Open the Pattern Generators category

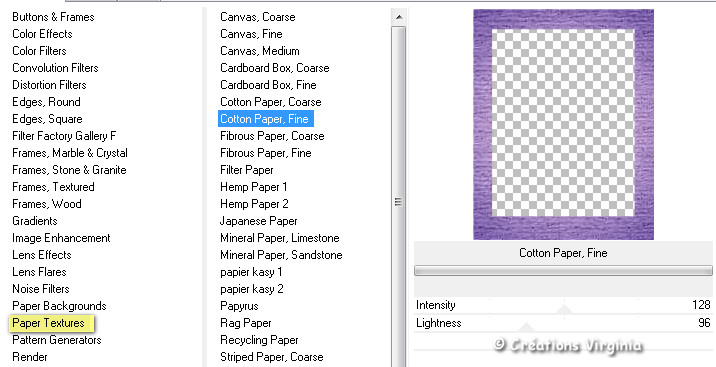[57, 340]
